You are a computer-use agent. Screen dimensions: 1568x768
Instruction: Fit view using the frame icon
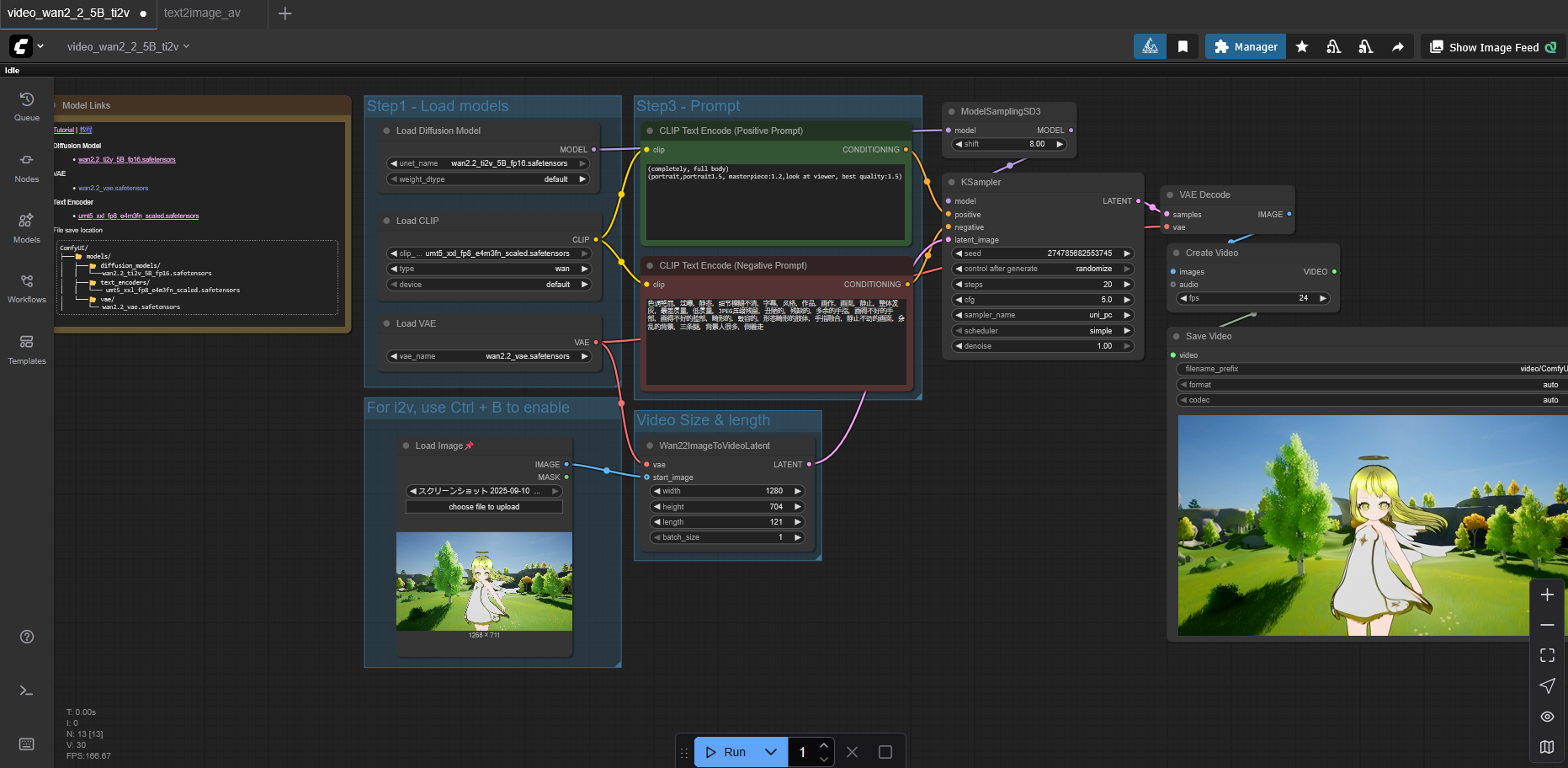point(1547,655)
